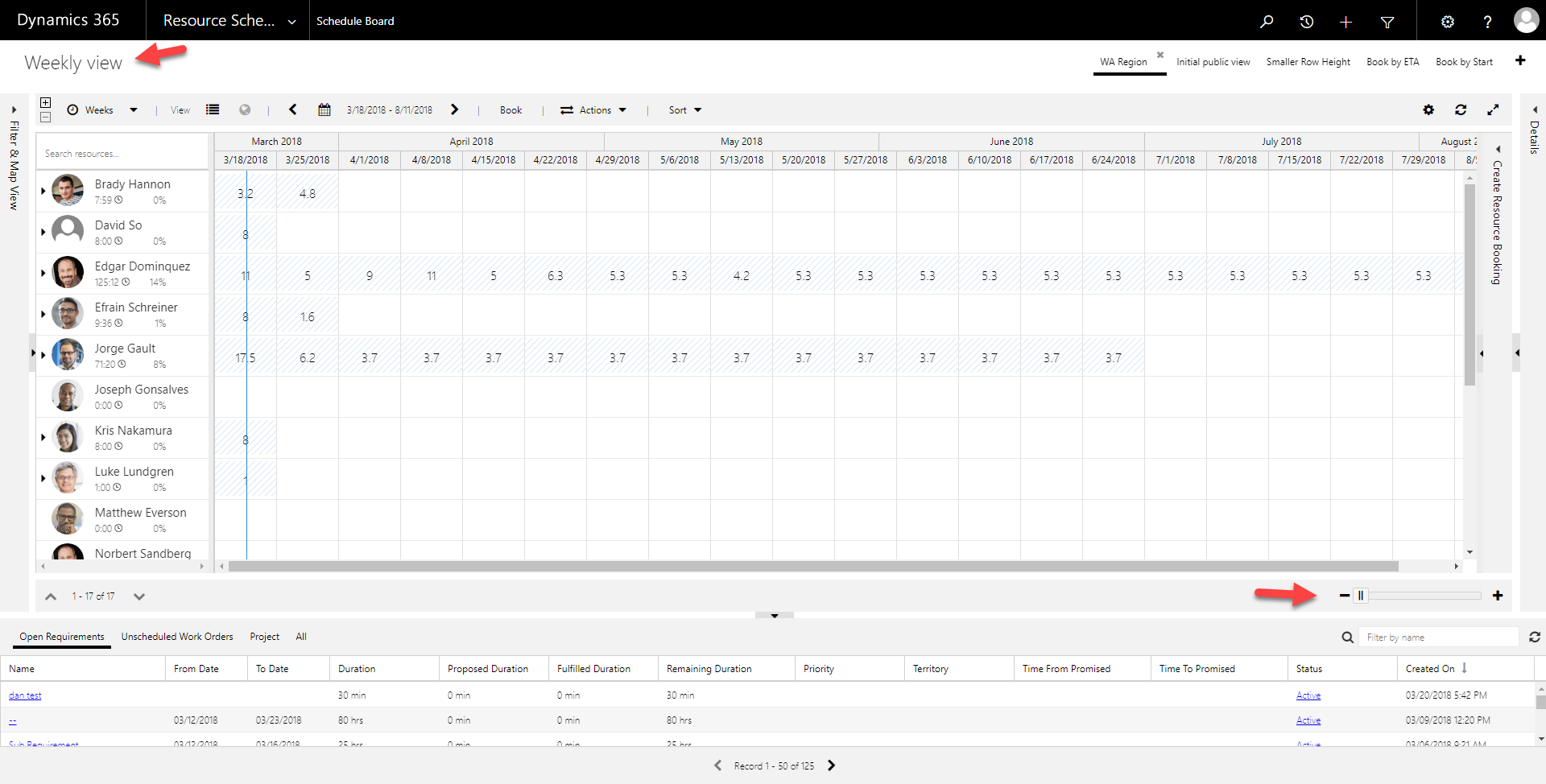1546x784 pixels.
Task: Open the dan test requirement link
Action: pos(25,695)
